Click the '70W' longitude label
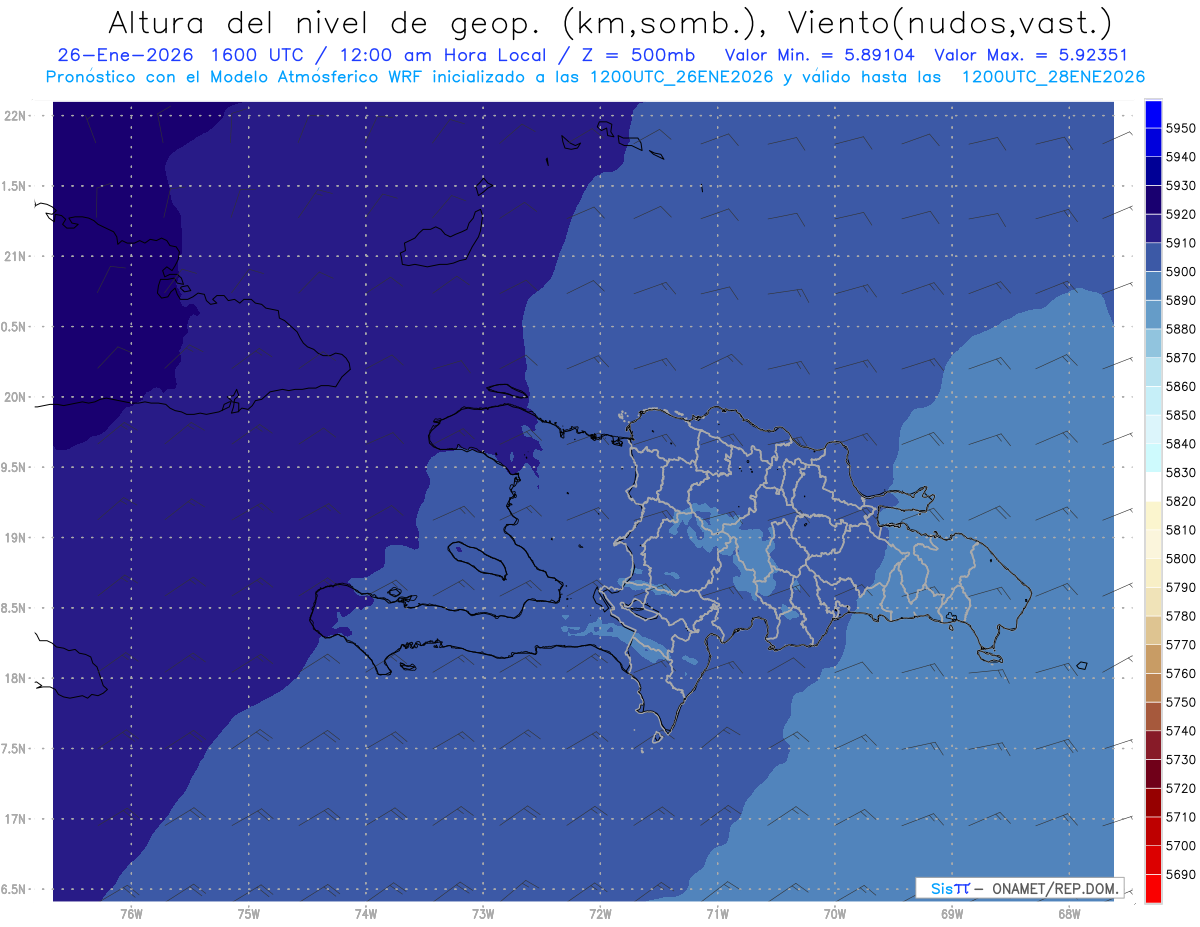Image resolution: width=1200 pixels, height=927 pixels. pos(835,913)
